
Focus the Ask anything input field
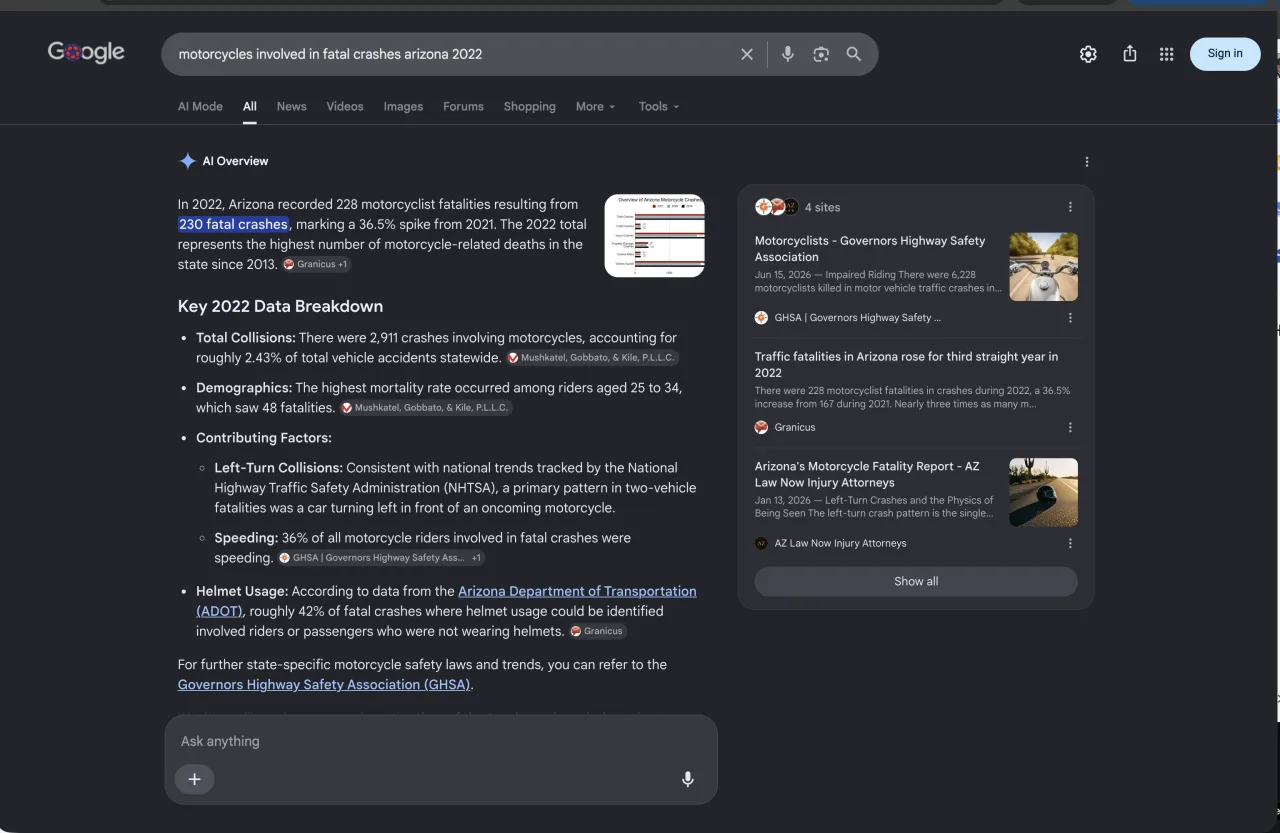(440, 741)
